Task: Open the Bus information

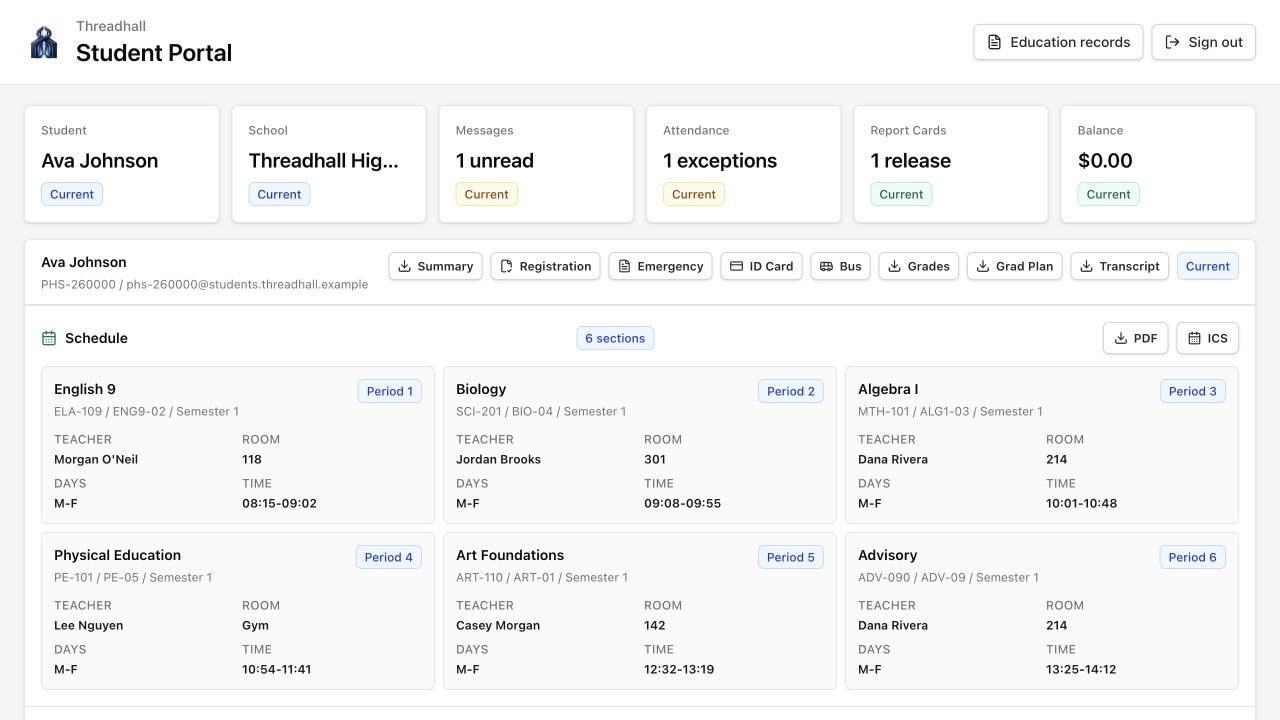Action: (x=840, y=266)
